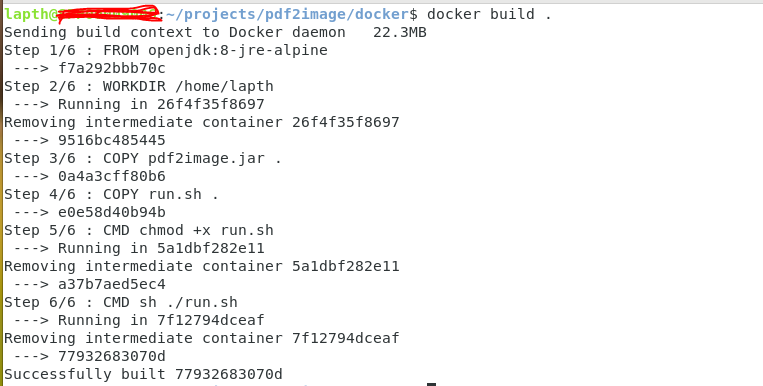Click 'Running in 7f12794dceaf' line

click(139, 320)
